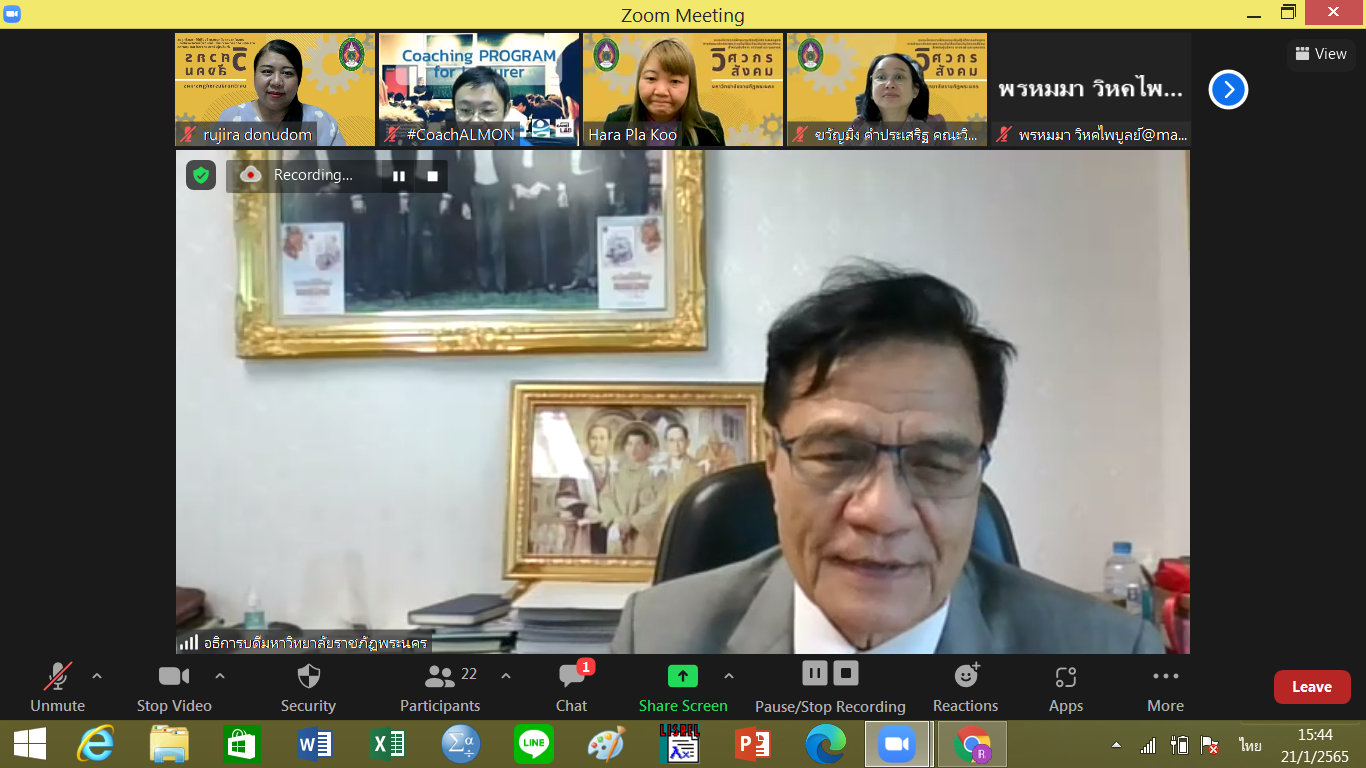The width and height of the screenshot is (1366, 768).
Task: Expand share options arrow beside Share Screen
Action: coord(729,677)
